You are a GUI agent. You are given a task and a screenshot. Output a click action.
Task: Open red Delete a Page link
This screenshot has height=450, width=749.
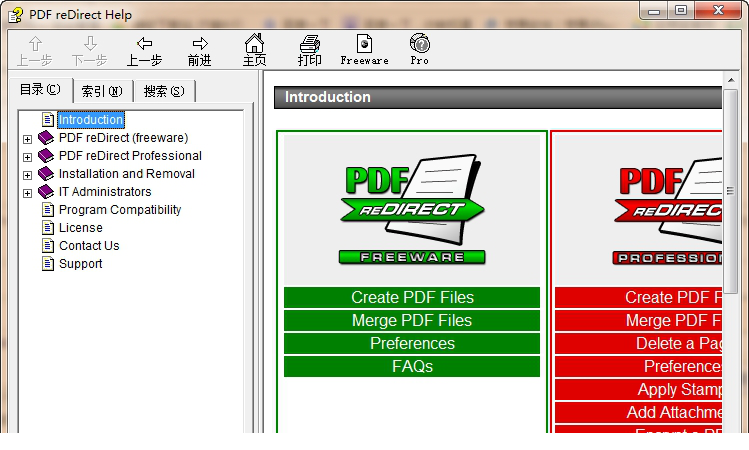click(638, 343)
